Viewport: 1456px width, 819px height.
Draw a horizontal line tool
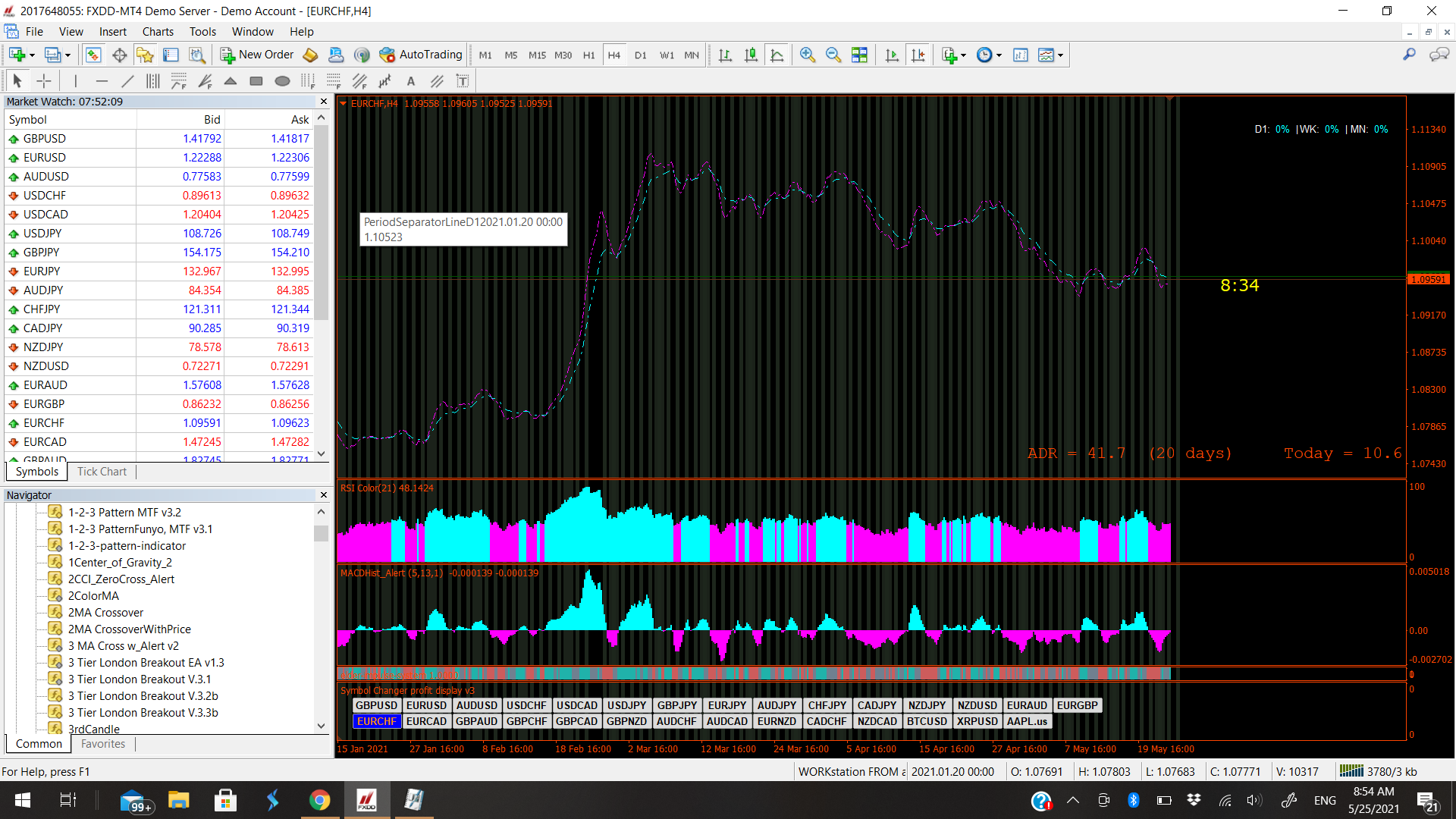pyautogui.click(x=102, y=80)
